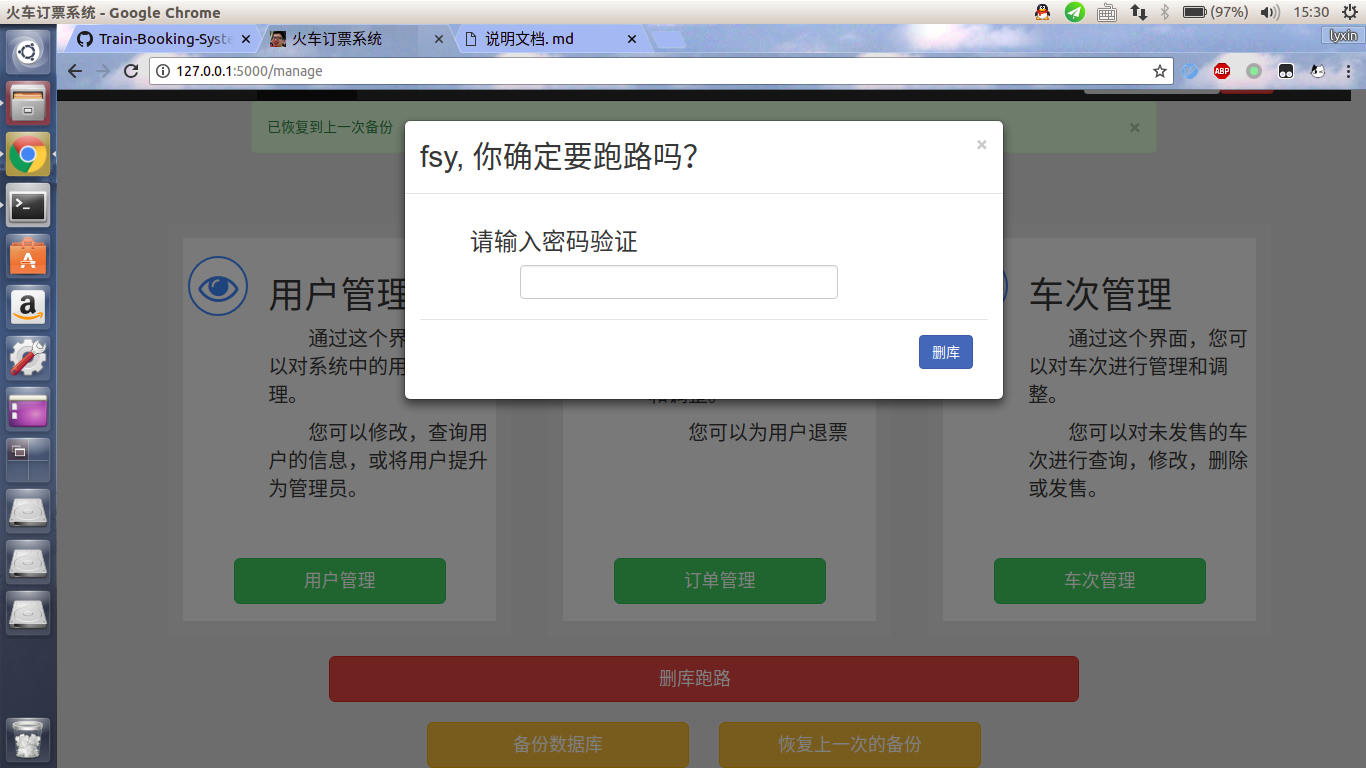The width and height of the screenshot is (1366, 768).
Task: Go forward in browser history
Action: [103, 71]
